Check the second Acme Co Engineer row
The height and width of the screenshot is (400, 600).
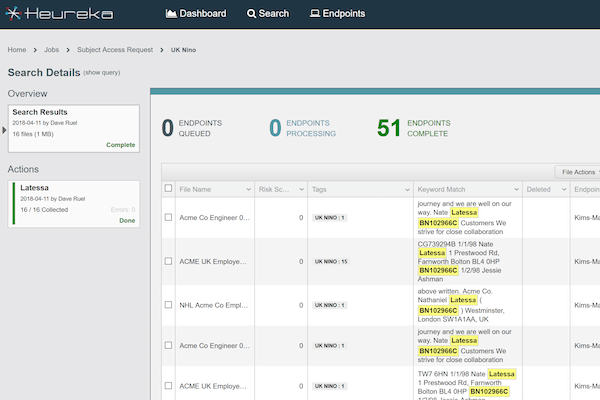coord(168,345)
